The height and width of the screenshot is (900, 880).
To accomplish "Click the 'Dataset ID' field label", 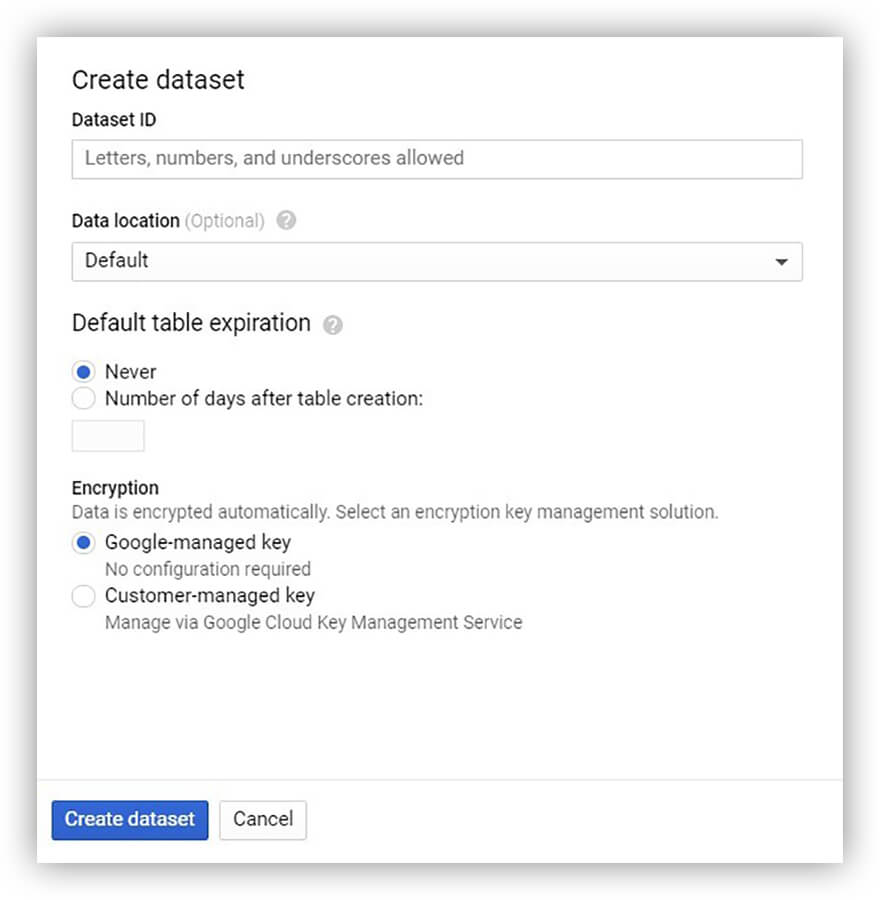I will coord(114,119).
